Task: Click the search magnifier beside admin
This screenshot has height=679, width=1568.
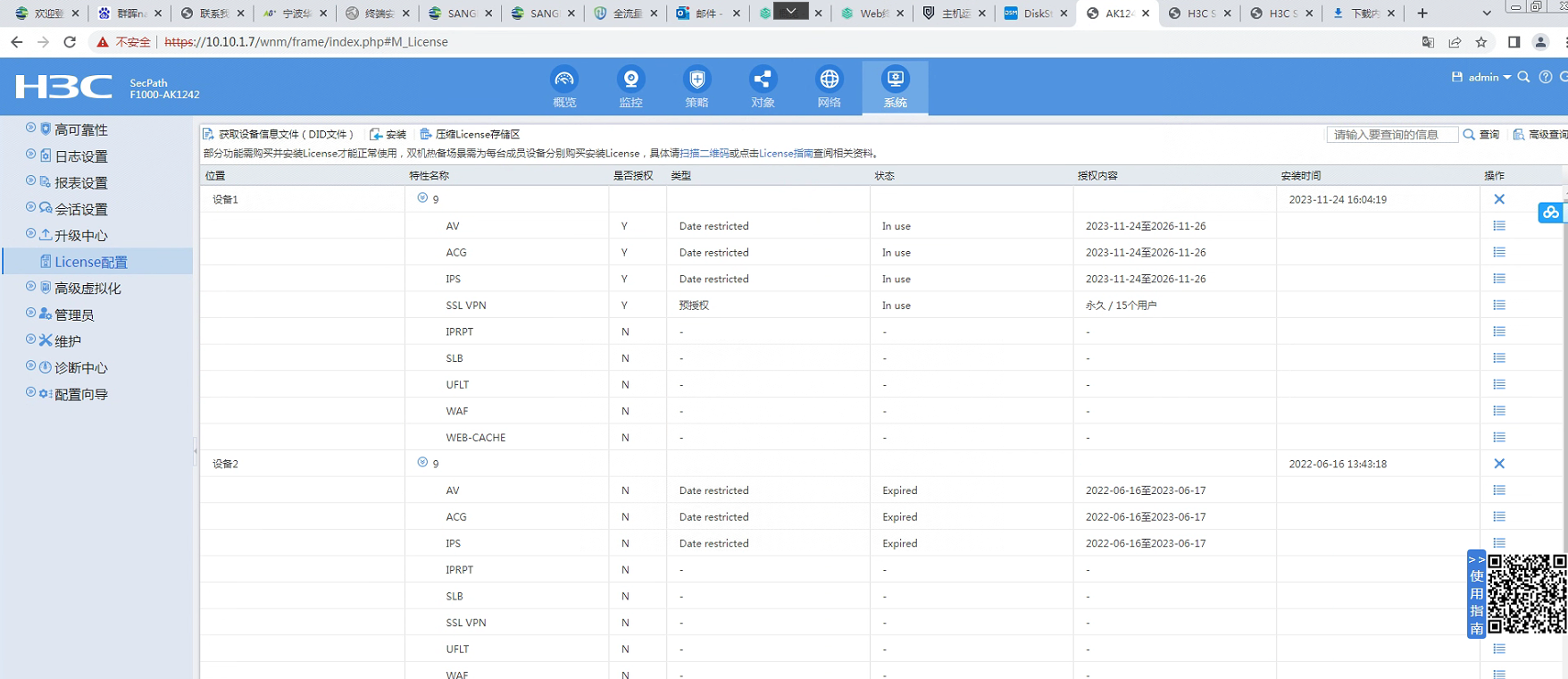Action: (x=1524, y=77)
